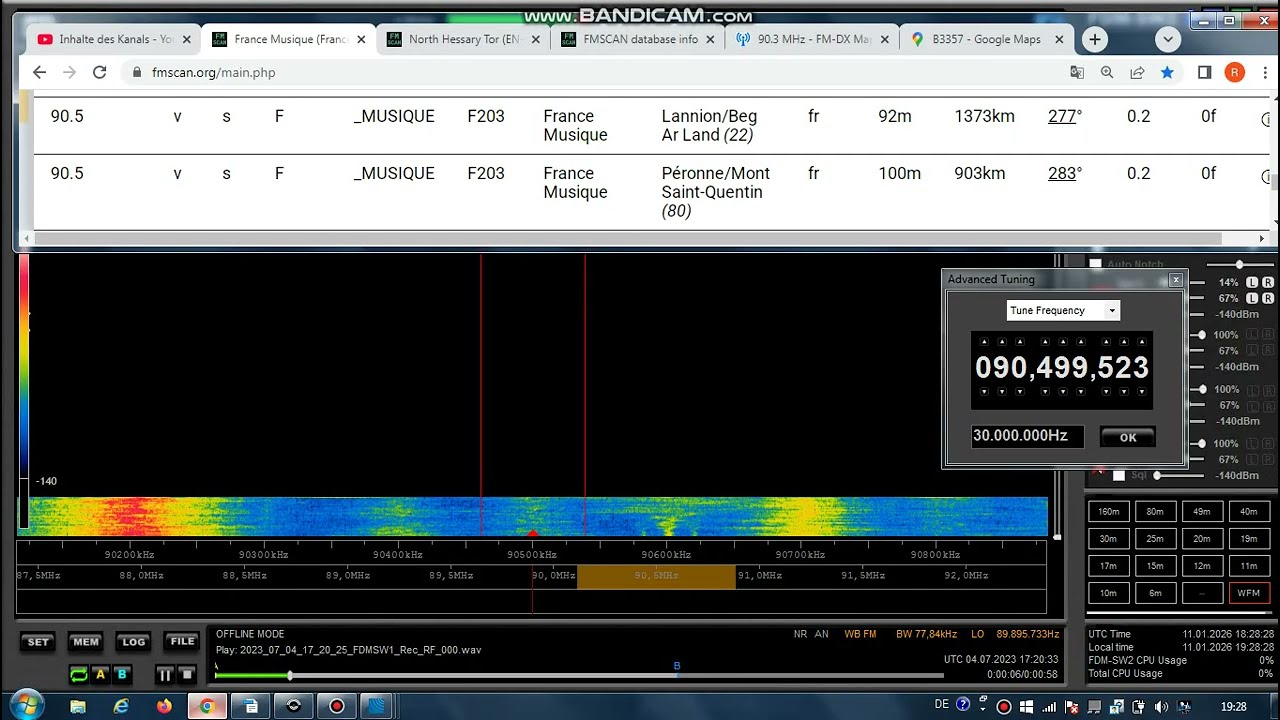Open Internet Explorer from taskbar
Image resolution: width=1280 pixels, height=720 pixels.
coord(121,706)
